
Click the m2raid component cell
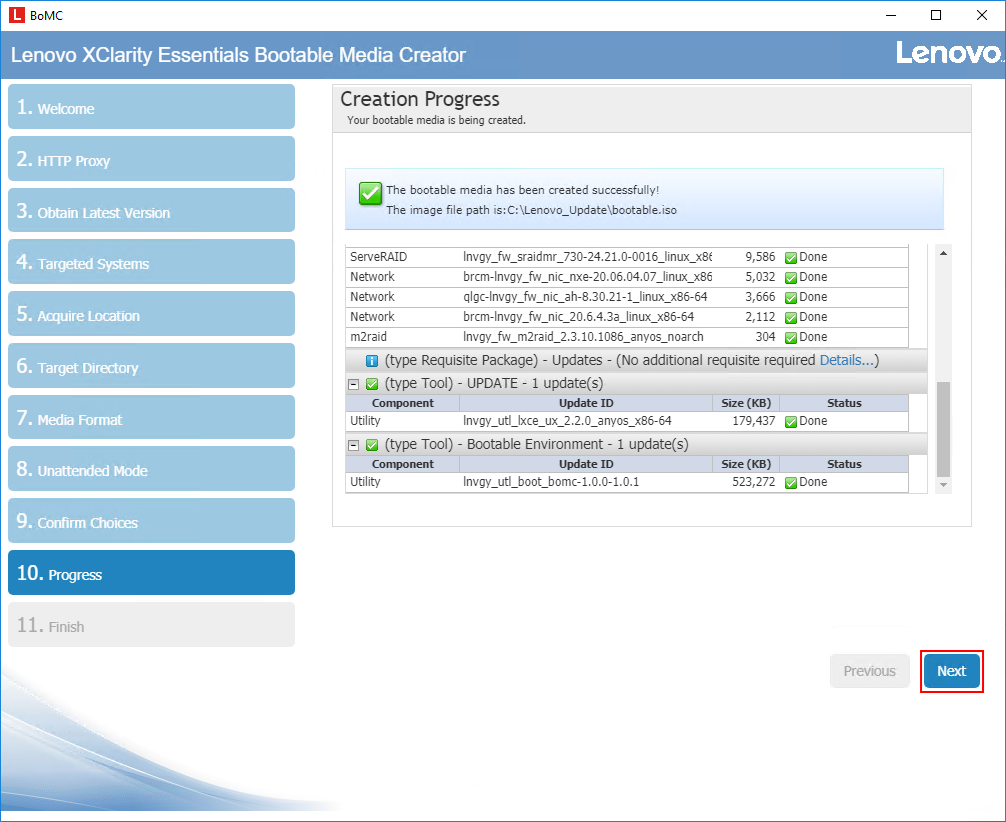368,336
